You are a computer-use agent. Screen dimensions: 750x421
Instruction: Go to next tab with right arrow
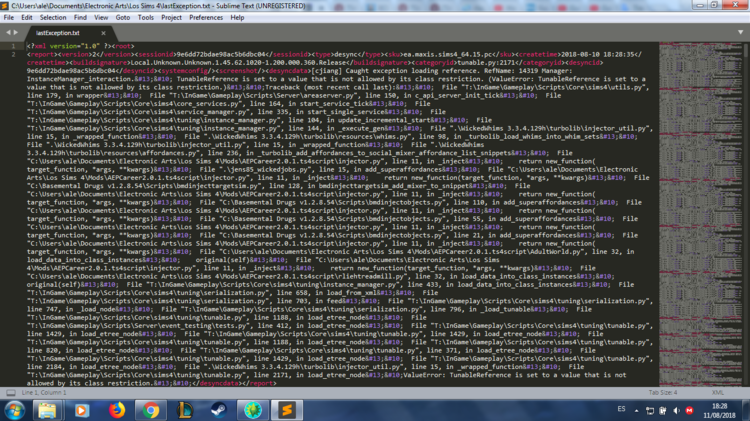click(16, 33)
